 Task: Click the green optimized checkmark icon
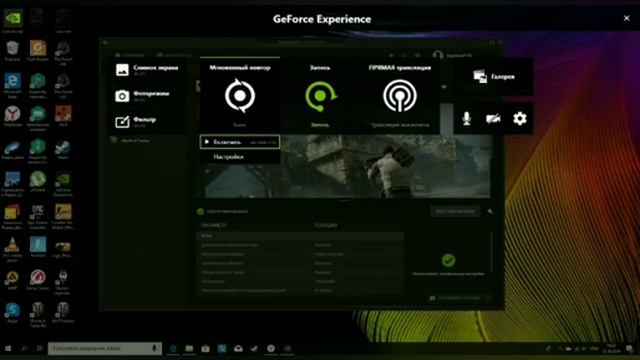click(448, 260)
